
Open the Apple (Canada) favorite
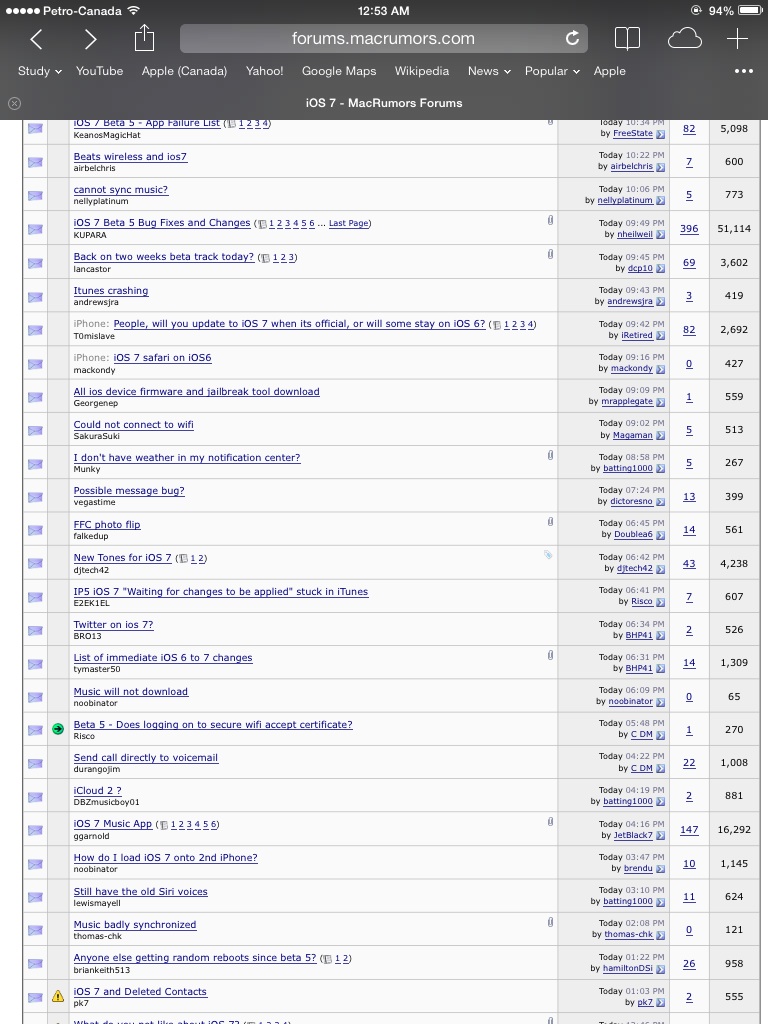(184, 71)
